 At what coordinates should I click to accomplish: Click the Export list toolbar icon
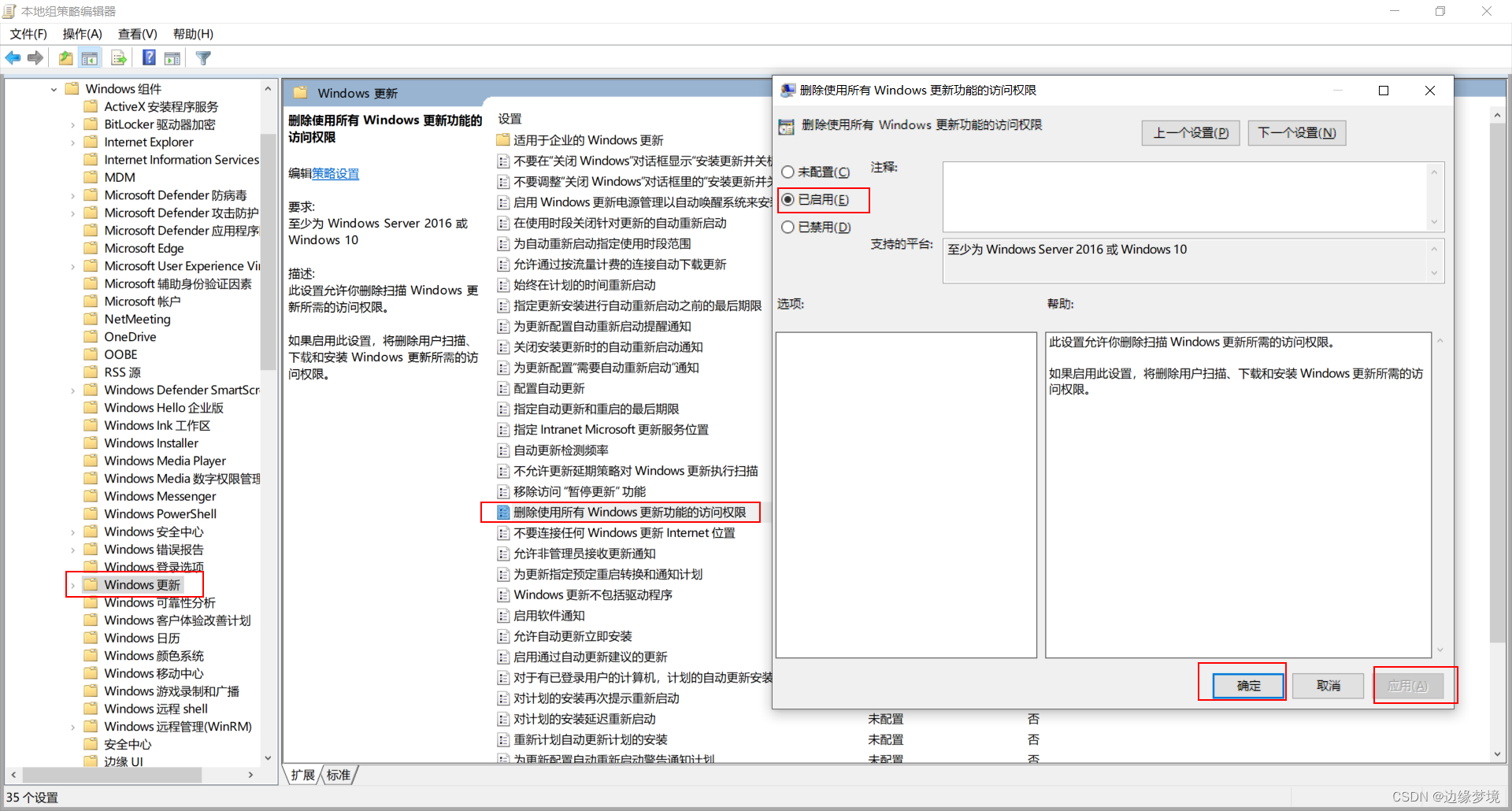(119, 58)
